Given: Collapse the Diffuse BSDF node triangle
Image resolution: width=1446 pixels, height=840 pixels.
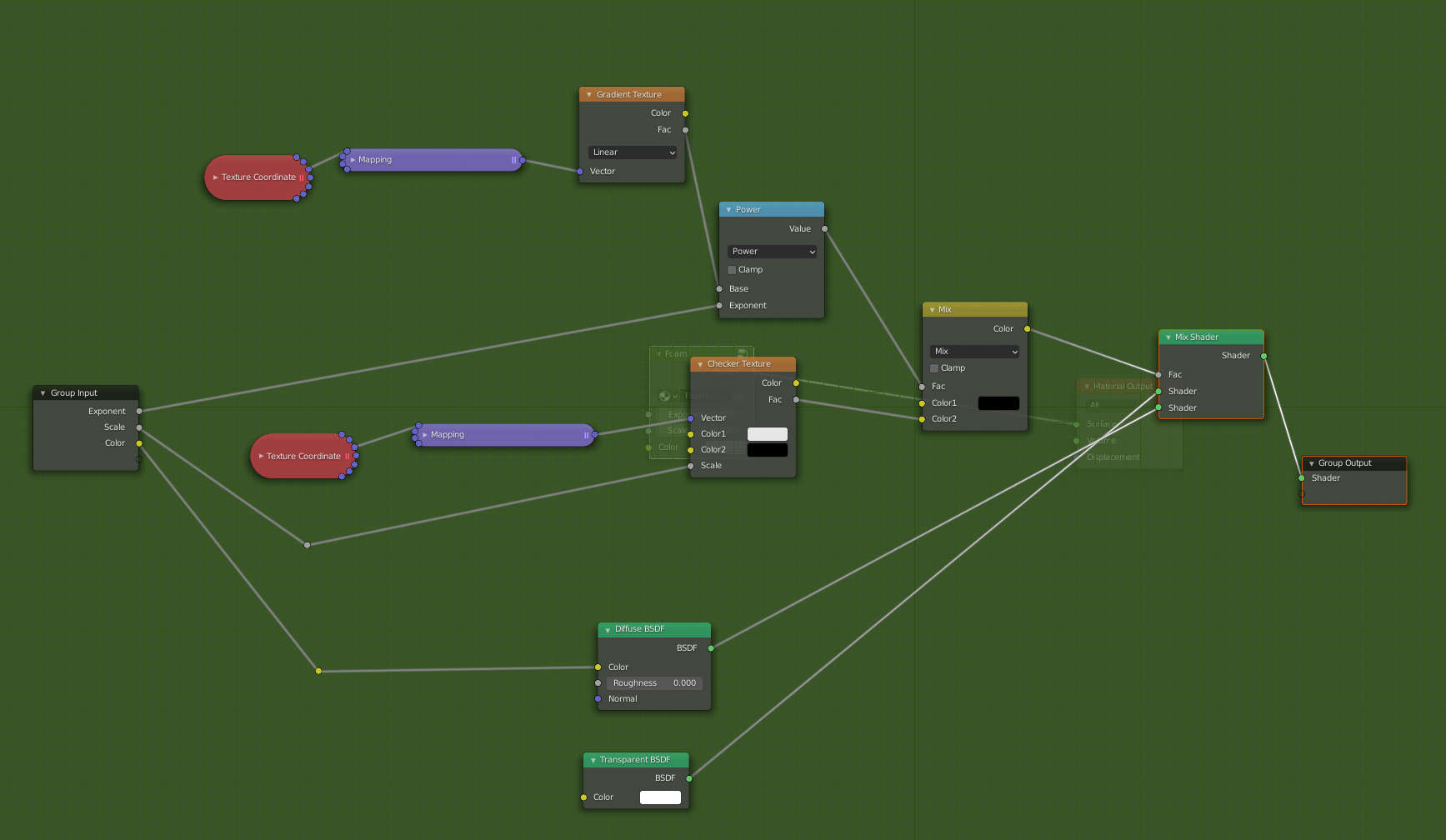Looking at the screenshot, I should click(x=608, y=630).
